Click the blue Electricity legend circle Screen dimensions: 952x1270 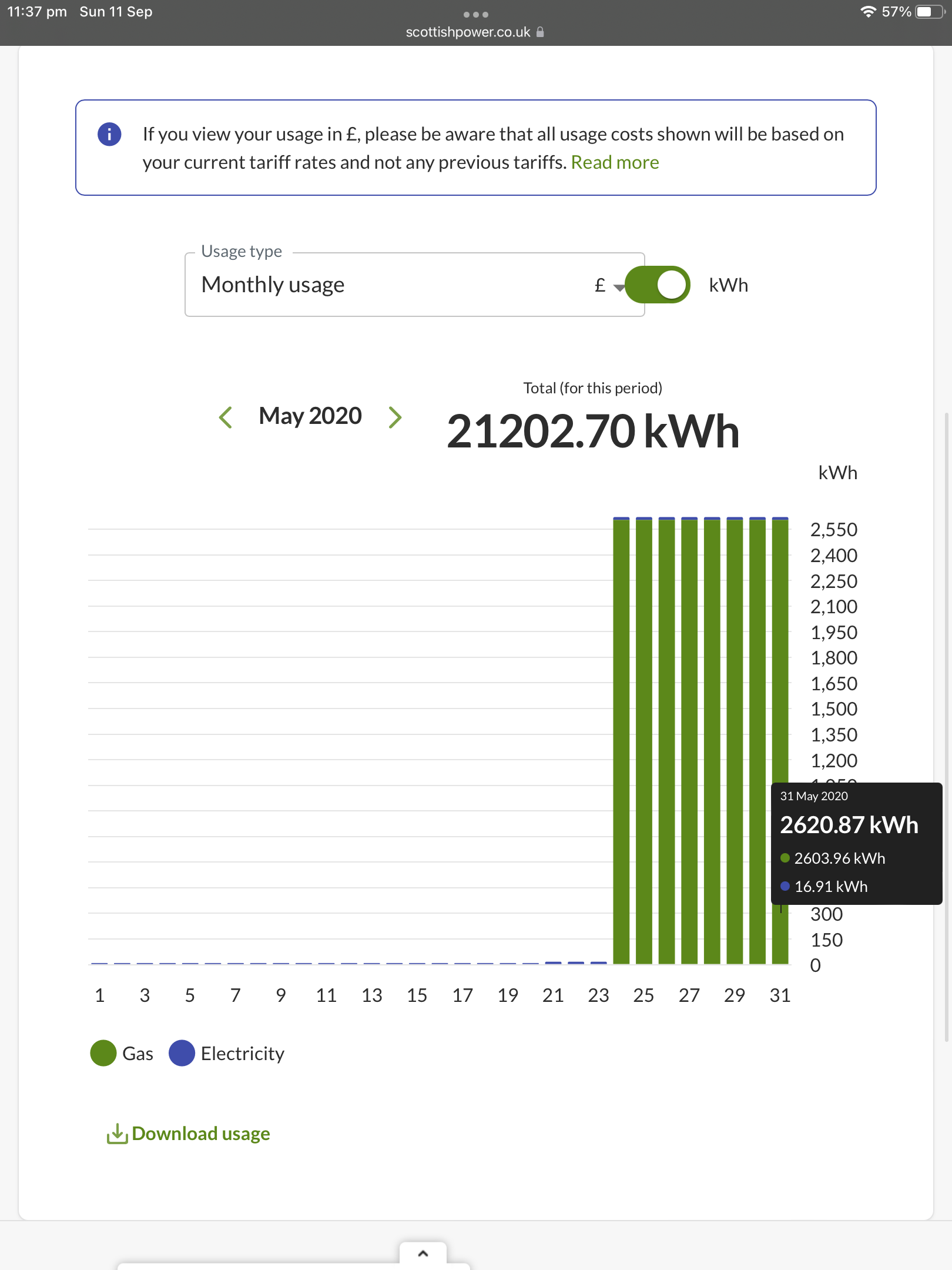182,1053
